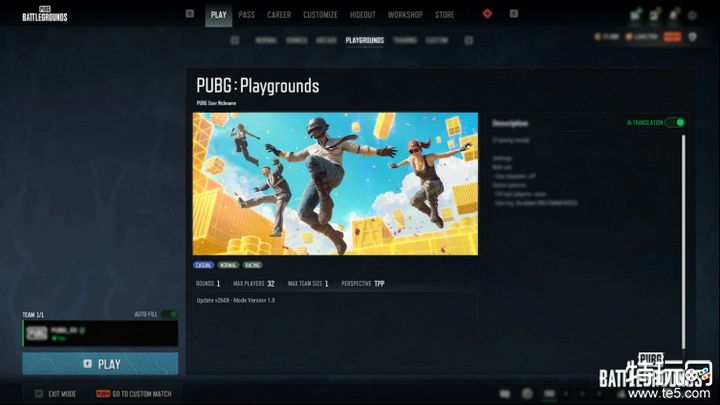
Task: Click the 'MAX TEAM SIZE 1' value
Action: (x=308, y=284)
